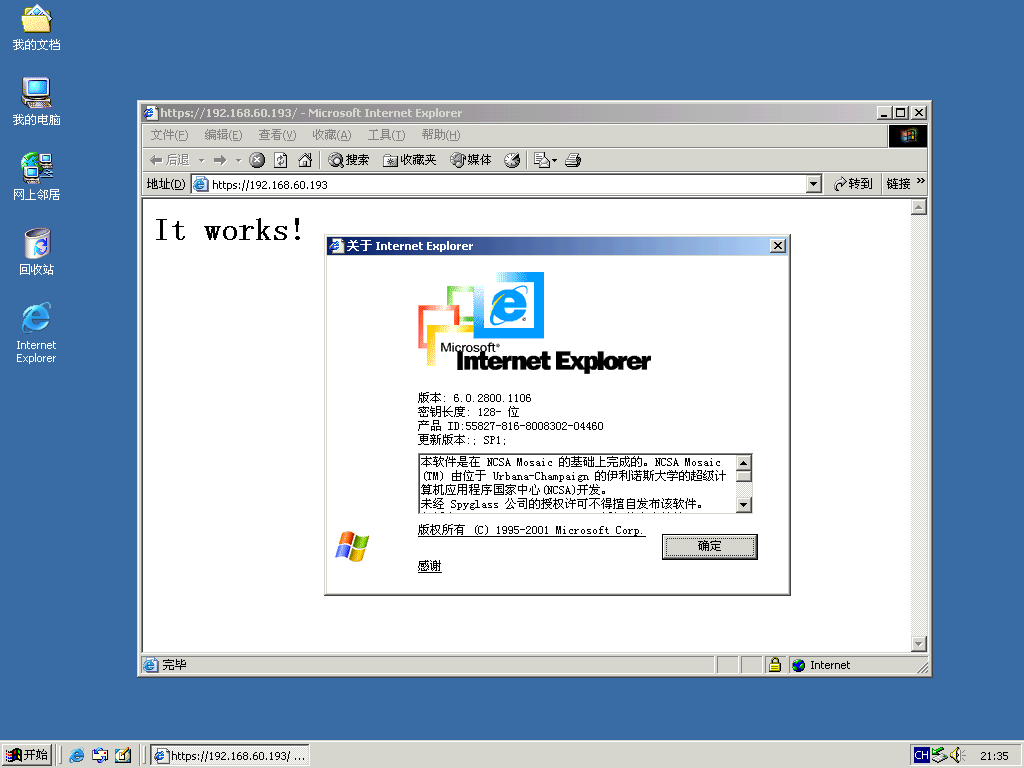Click the "It works!" page text
This screenshot has height=768, width=1024.
[x=229, y=230]
